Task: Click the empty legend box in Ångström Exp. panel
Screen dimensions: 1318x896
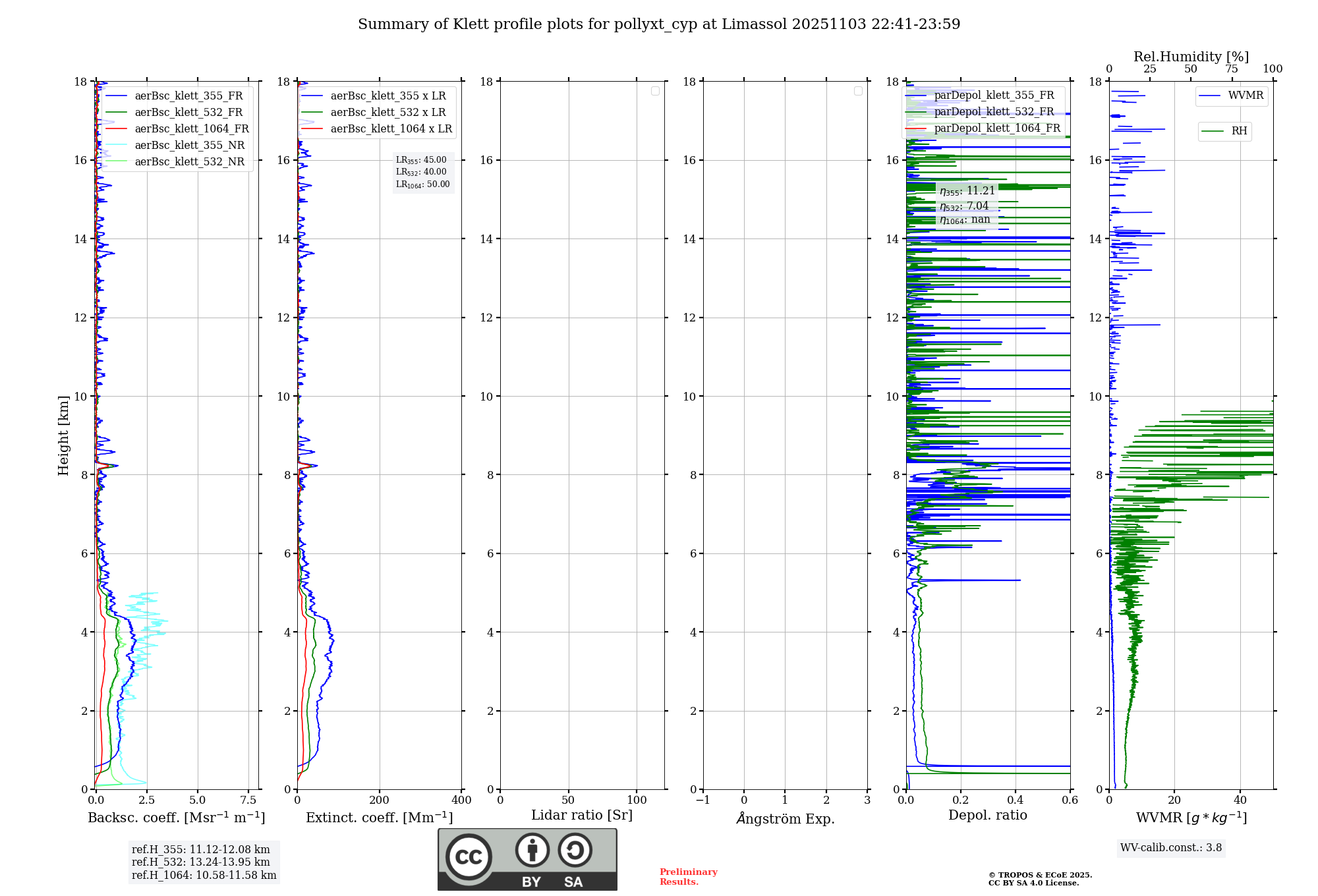Action: pos(858,91)
